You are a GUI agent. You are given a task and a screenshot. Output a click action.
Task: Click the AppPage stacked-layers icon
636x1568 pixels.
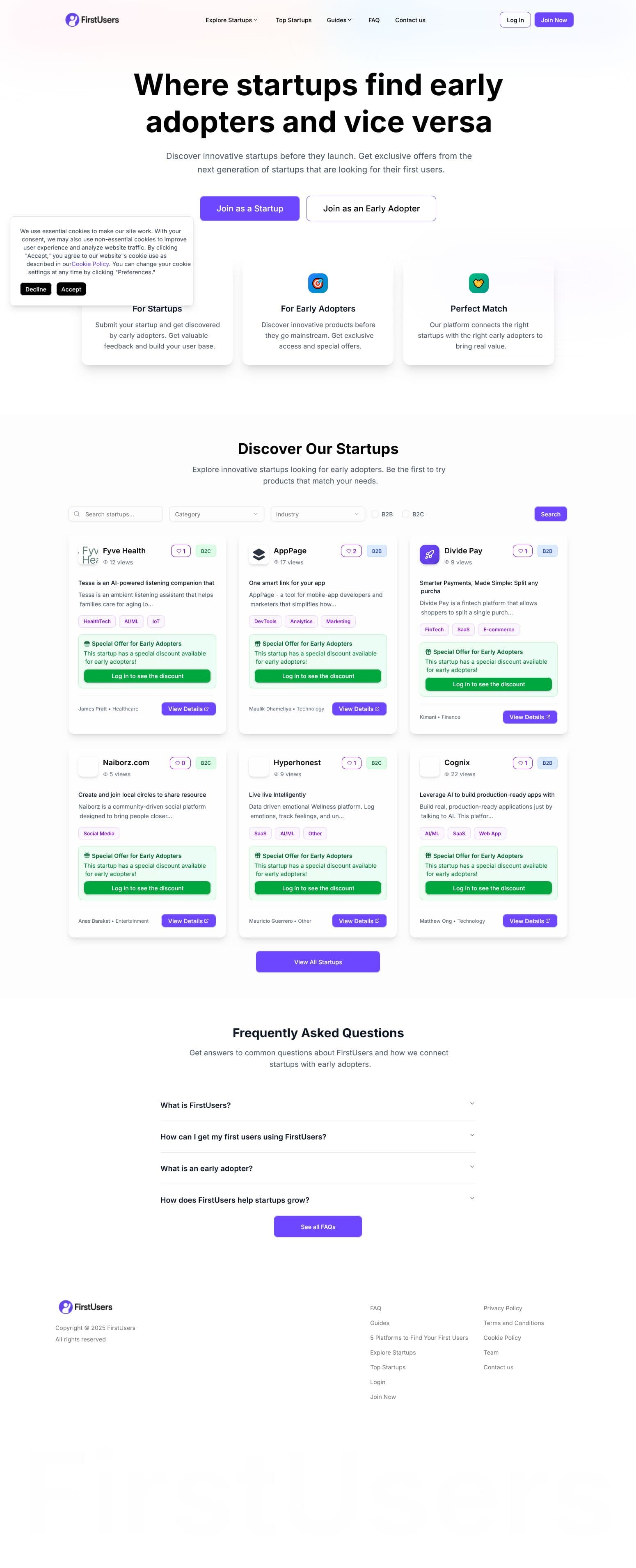[258, 555]
